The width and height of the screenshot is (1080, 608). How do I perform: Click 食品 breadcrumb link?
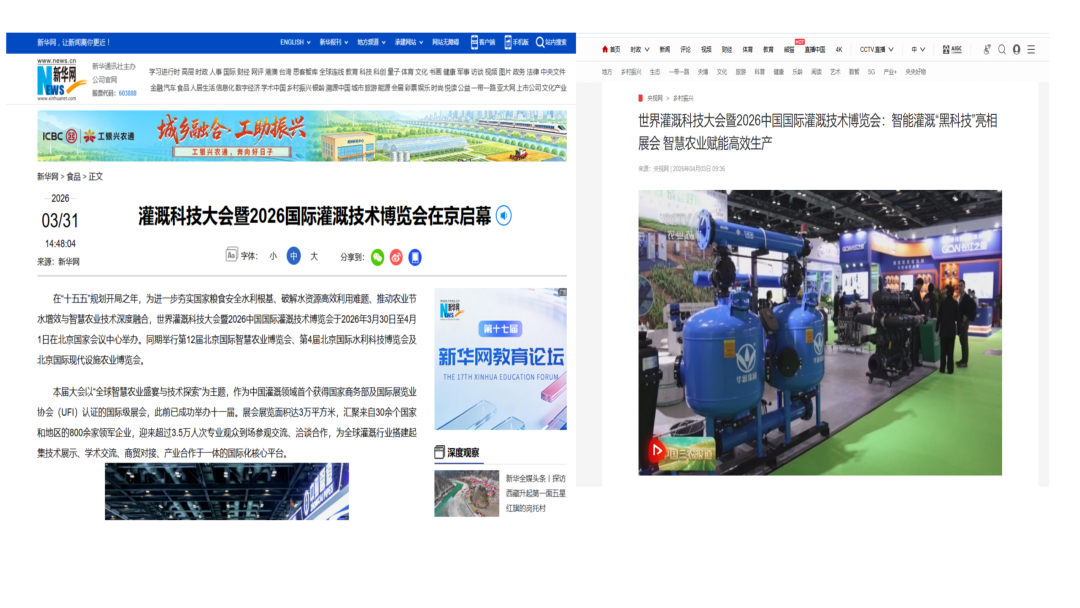[73, 177]
